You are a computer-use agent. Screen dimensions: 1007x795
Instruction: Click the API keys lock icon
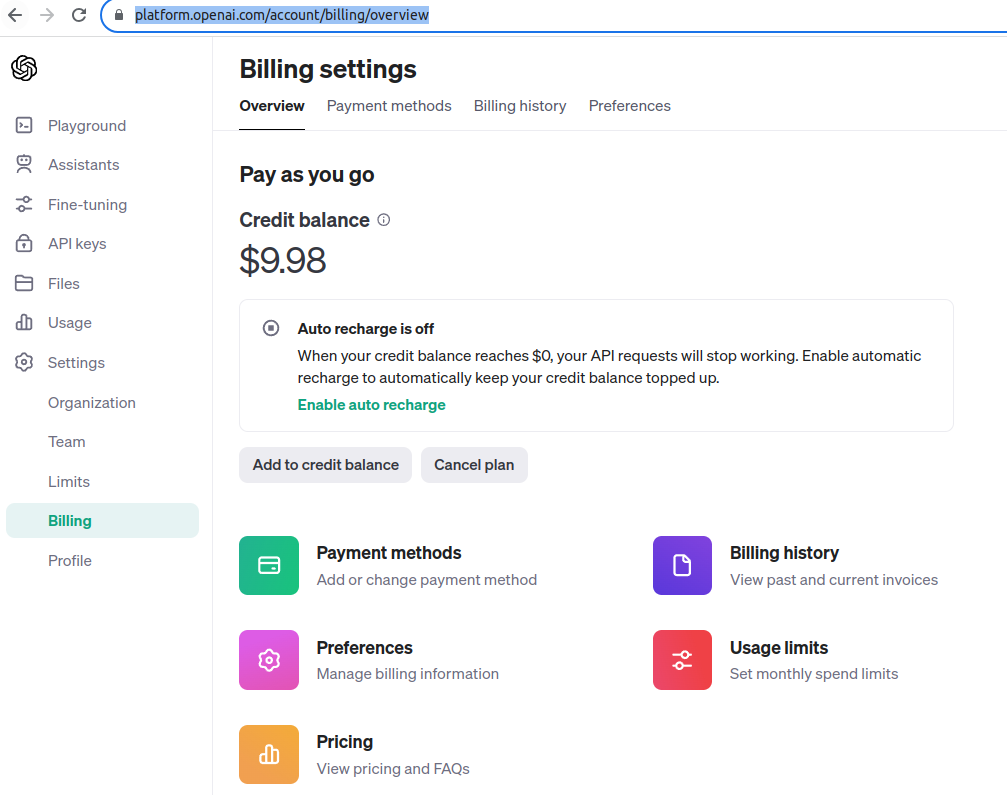click(x=24, y=243)
